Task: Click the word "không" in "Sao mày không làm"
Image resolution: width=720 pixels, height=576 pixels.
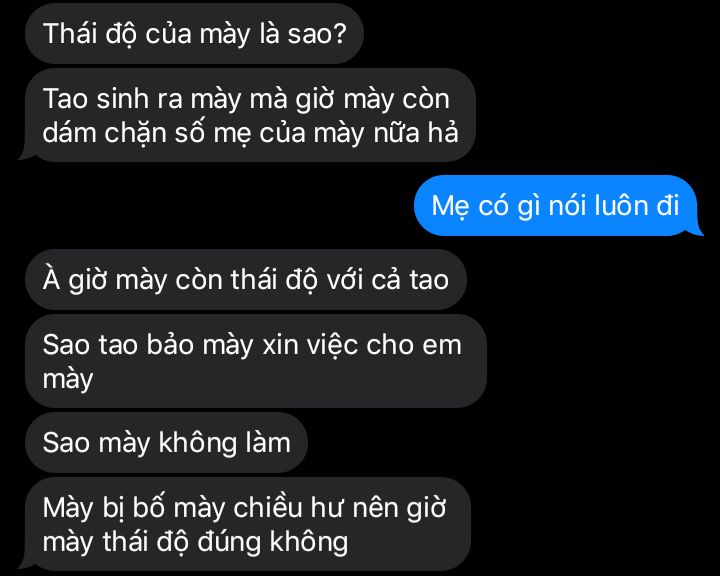Action: [x=198, y=443]
